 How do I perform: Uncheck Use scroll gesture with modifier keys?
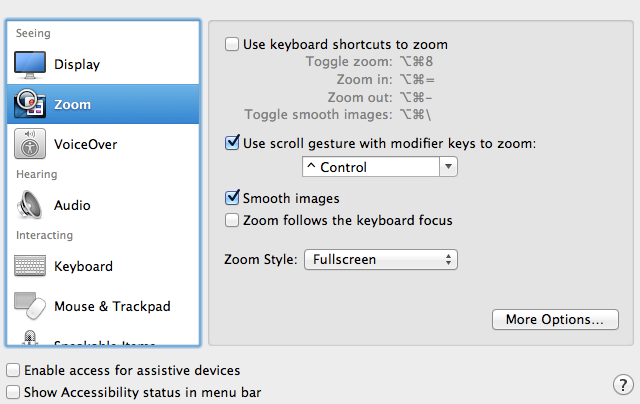[232, 143]
